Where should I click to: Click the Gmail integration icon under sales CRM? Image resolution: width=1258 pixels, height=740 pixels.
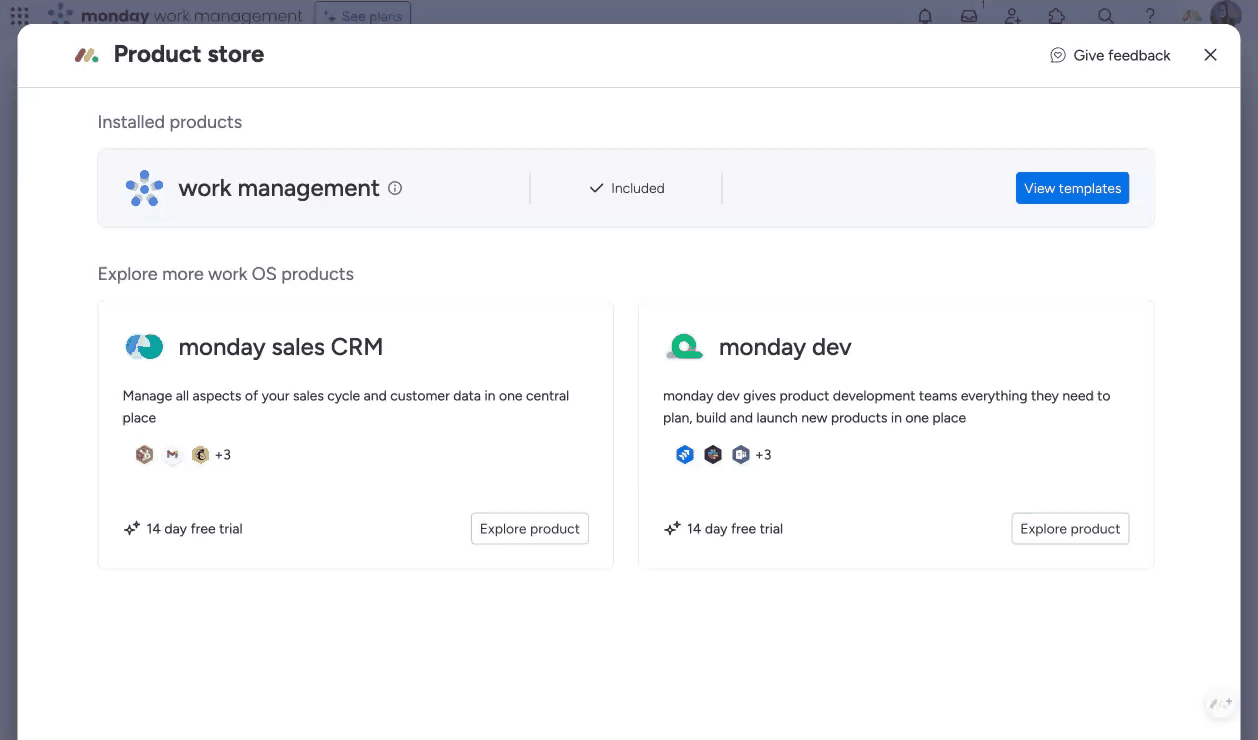coord(172,455)
